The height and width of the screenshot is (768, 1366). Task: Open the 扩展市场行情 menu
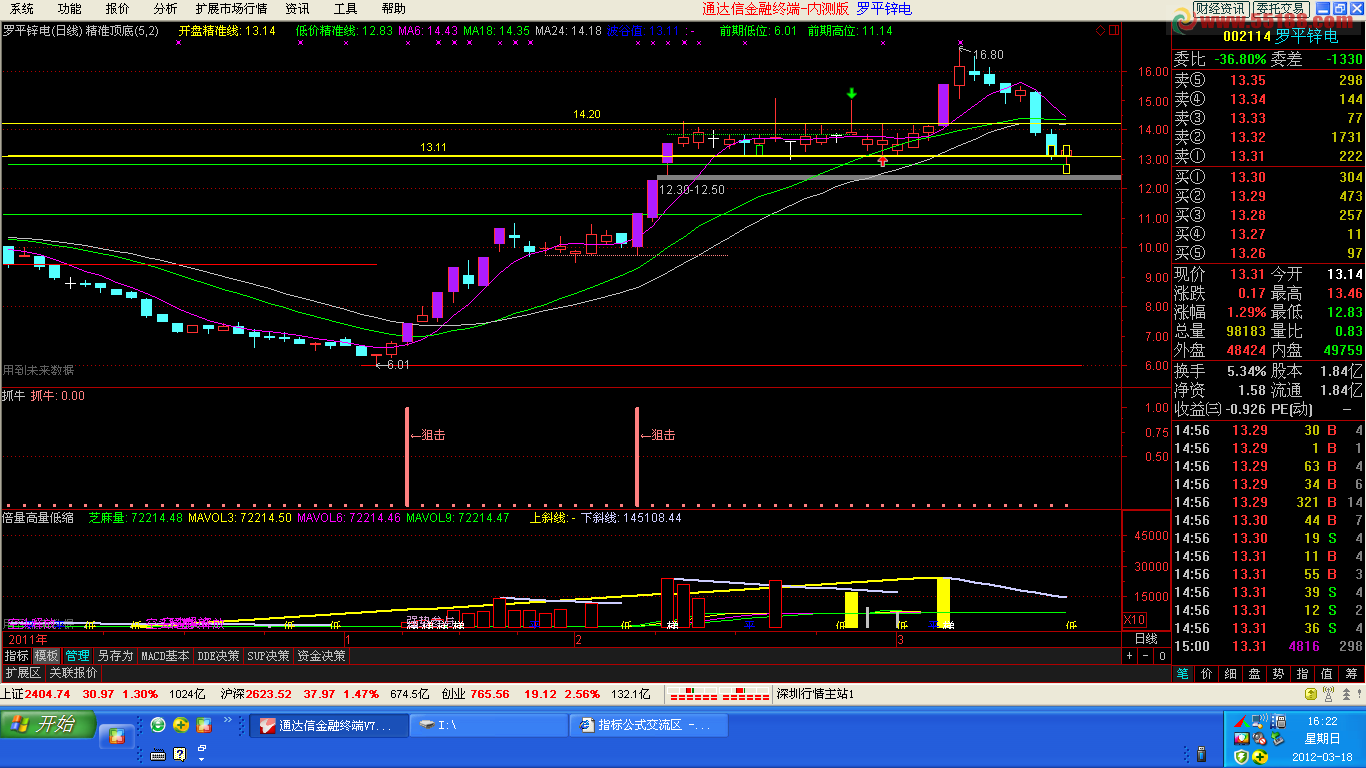point(231,8)
